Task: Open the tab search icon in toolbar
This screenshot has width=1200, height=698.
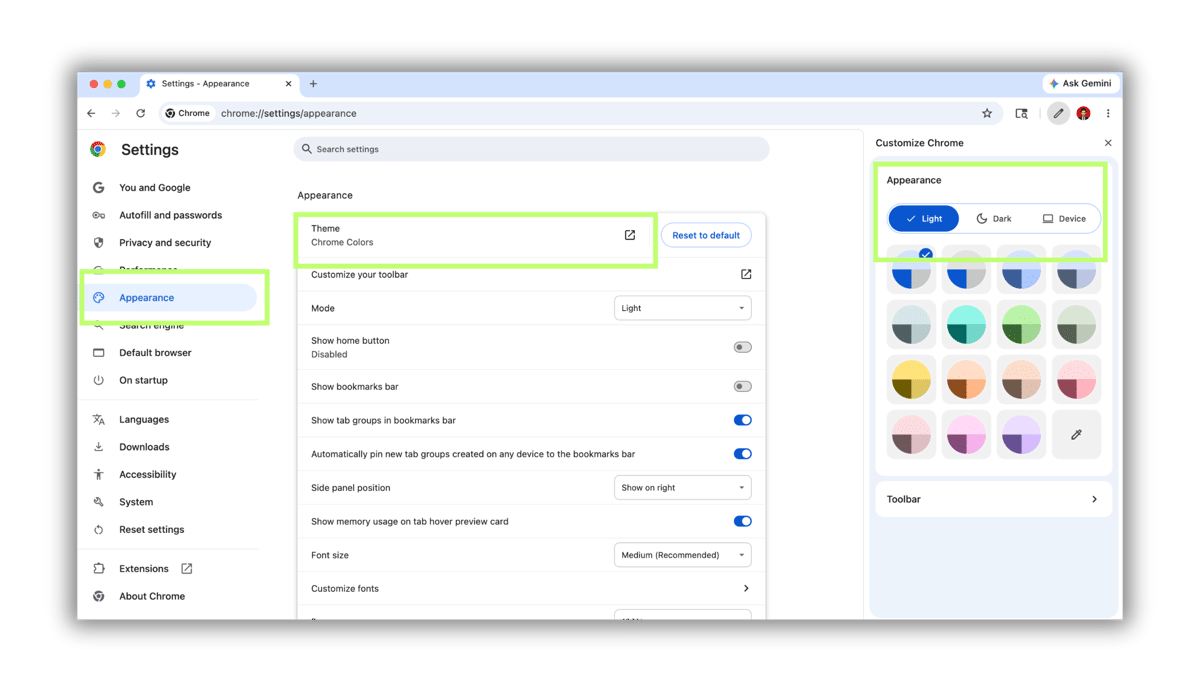Action: point(1021,113)
